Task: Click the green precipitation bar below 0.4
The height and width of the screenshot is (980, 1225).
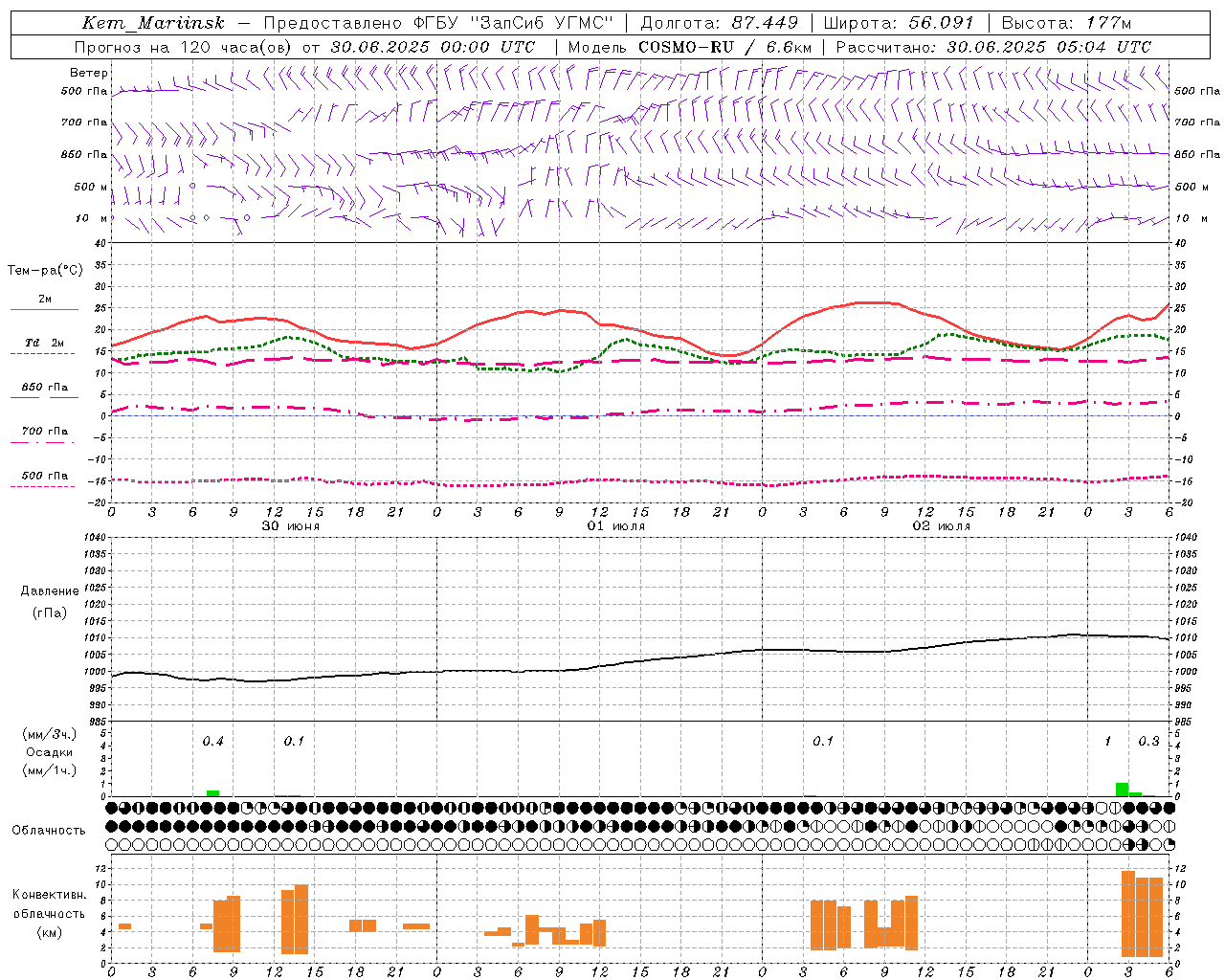Action: tap(212, 793)
